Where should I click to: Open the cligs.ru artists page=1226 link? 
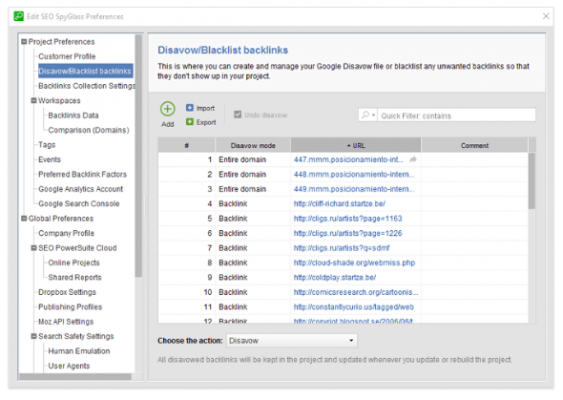348,233
